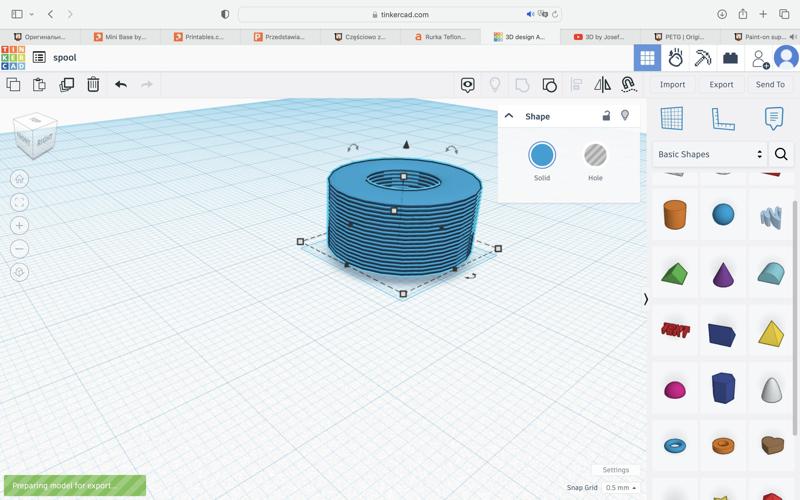800x500 pixels.
Task: Select the Ruler tool
Action: tap(722, 118)
